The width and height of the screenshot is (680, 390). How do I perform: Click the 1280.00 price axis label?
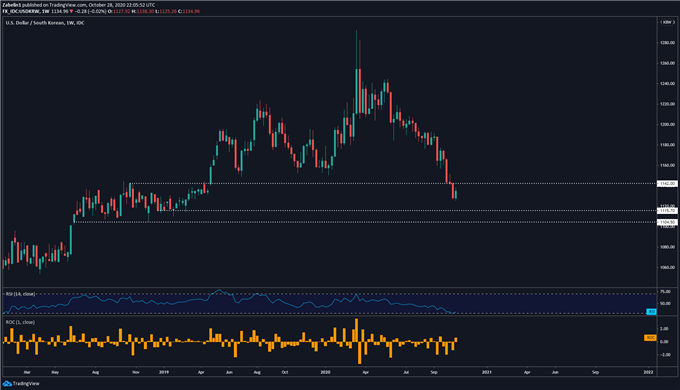pos(667,43)
